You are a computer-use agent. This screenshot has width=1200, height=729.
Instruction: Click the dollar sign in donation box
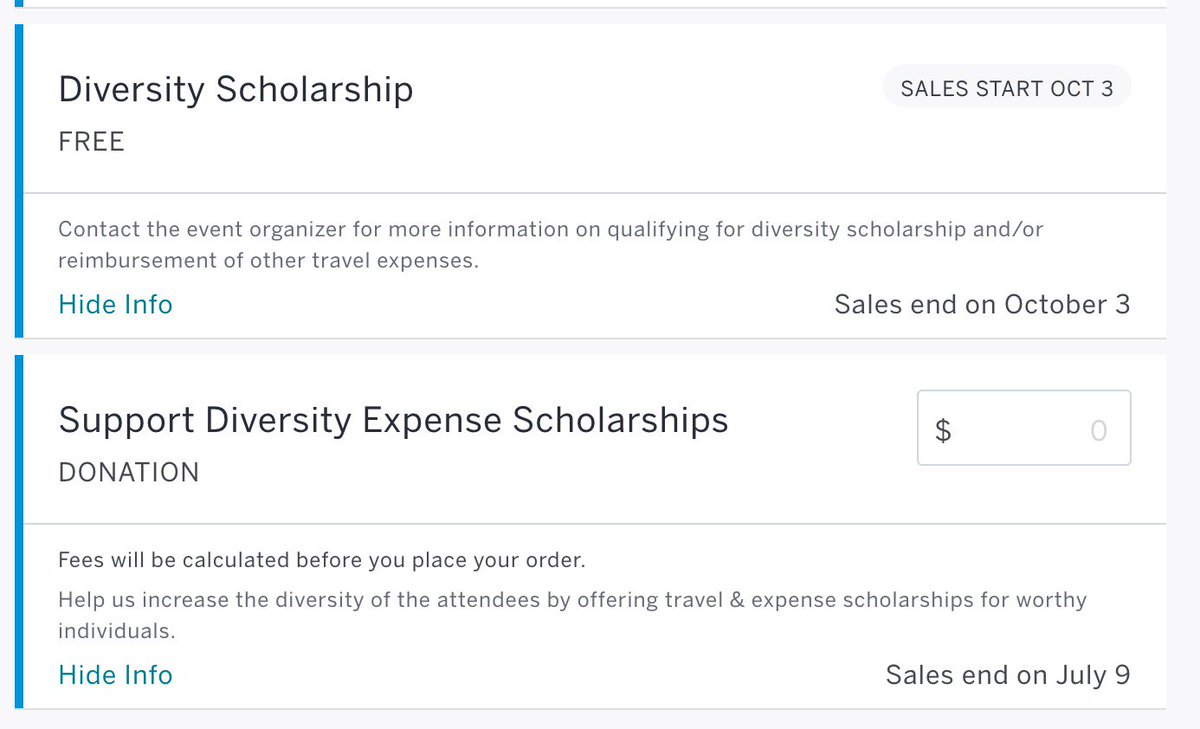pos(942,430)
